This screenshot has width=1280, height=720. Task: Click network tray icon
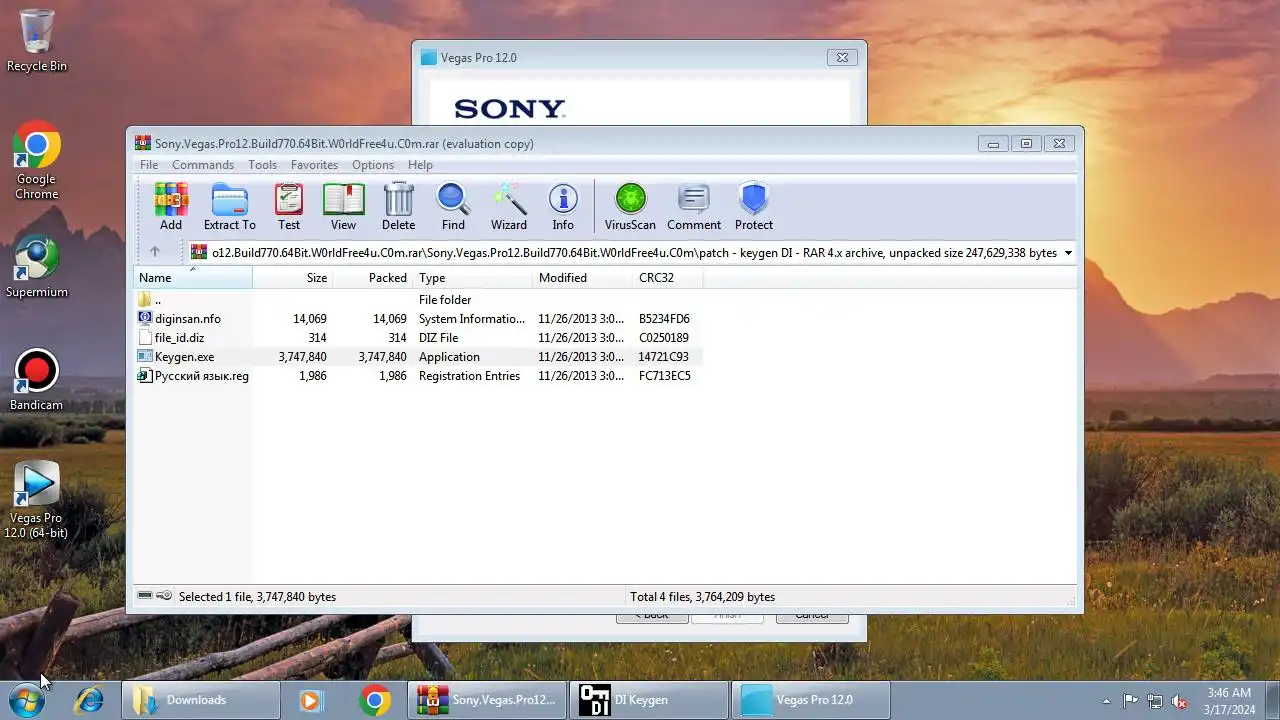click(1155, 701)
